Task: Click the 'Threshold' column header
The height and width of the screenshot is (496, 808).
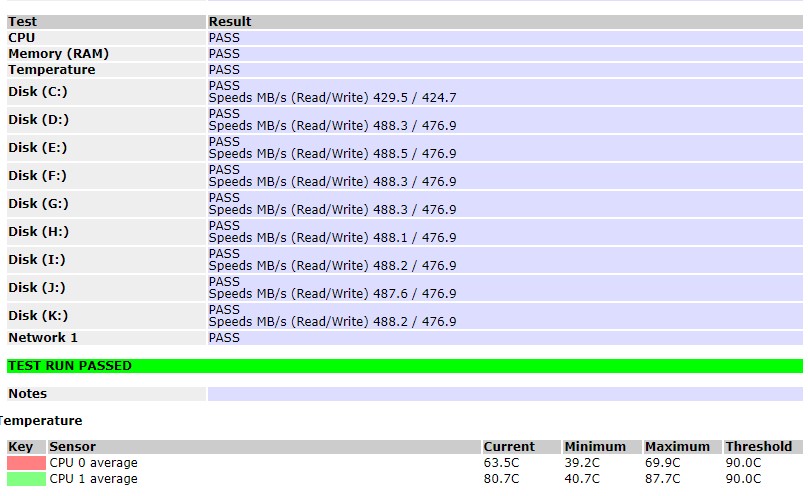Action: coord(759,447)
